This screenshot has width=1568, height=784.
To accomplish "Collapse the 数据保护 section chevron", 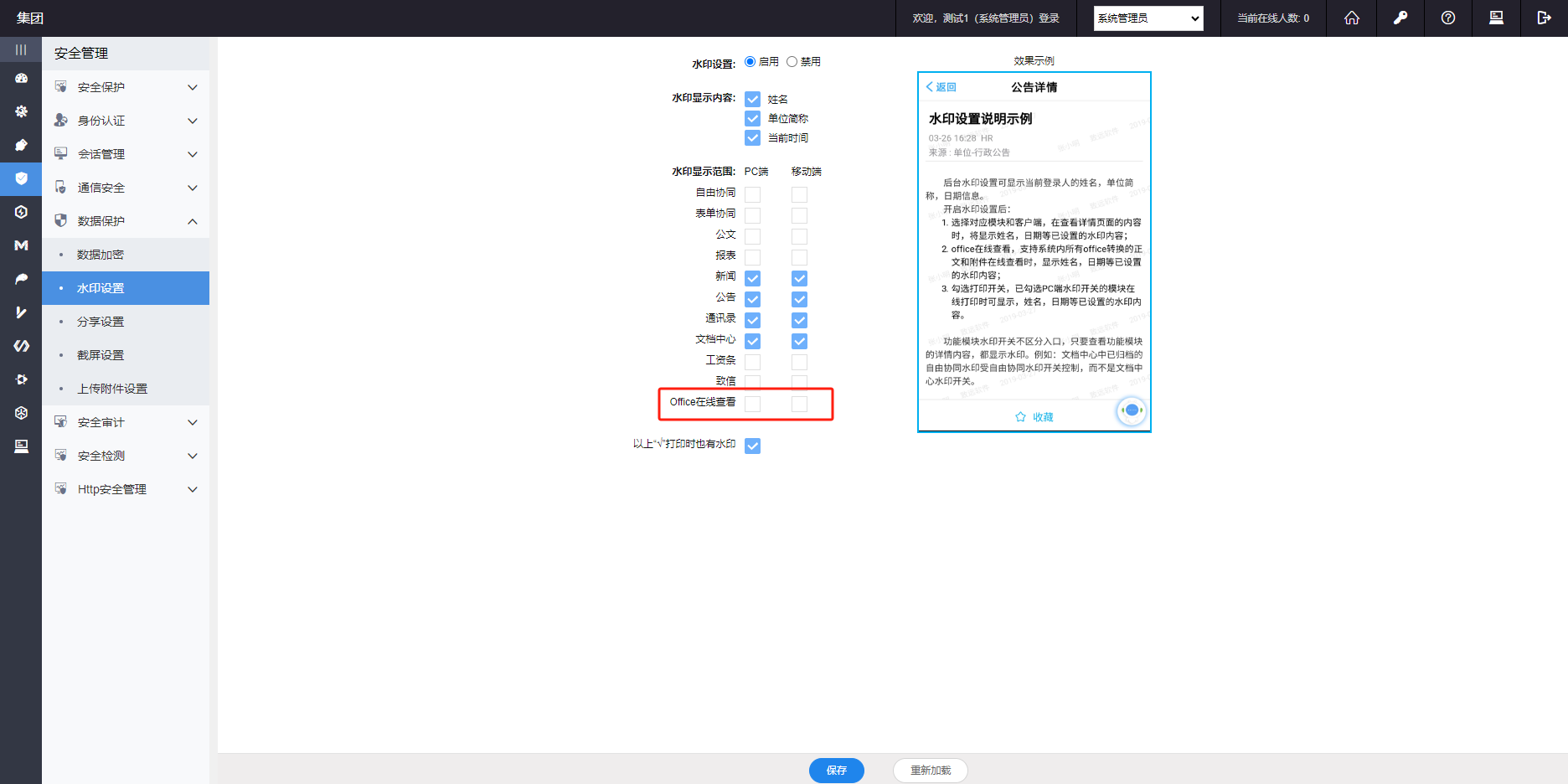I will pos(193,221).
